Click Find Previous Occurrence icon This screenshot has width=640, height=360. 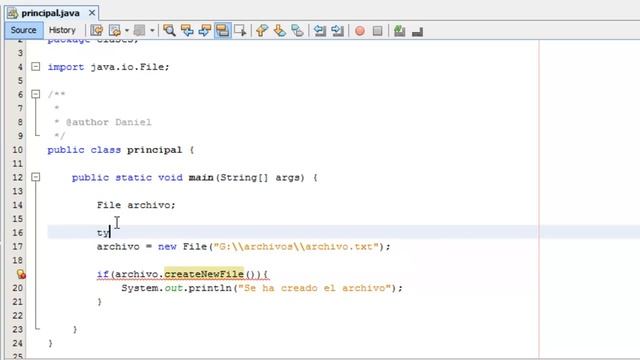coord(187,31)
